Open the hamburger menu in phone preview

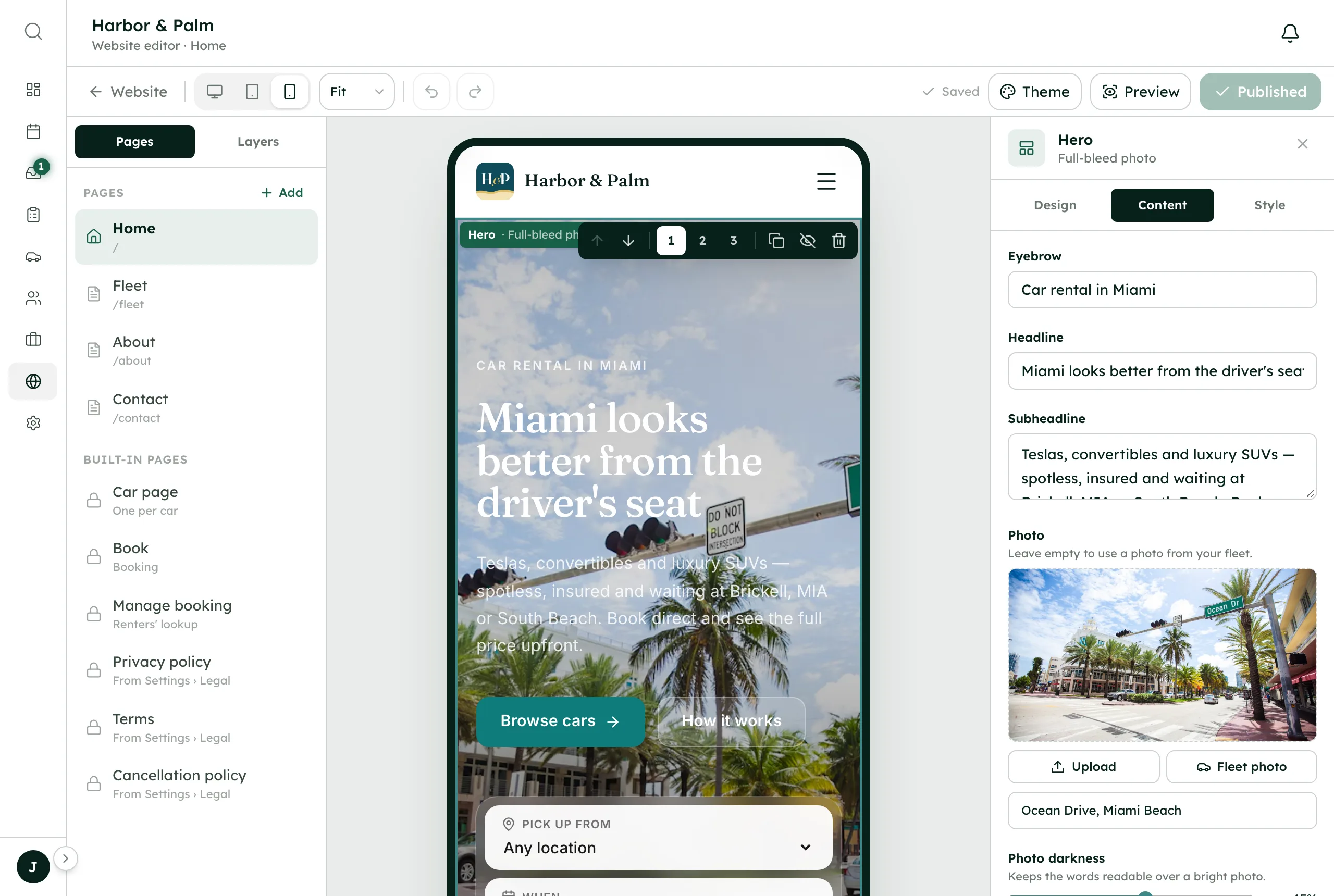coord(826,181)
